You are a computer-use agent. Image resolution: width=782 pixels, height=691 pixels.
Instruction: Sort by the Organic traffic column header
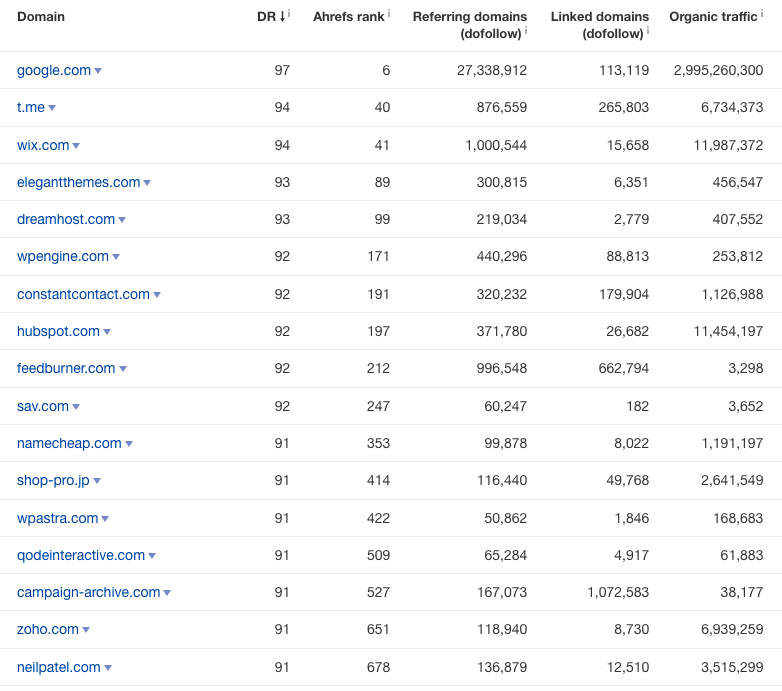click(713, 16)
